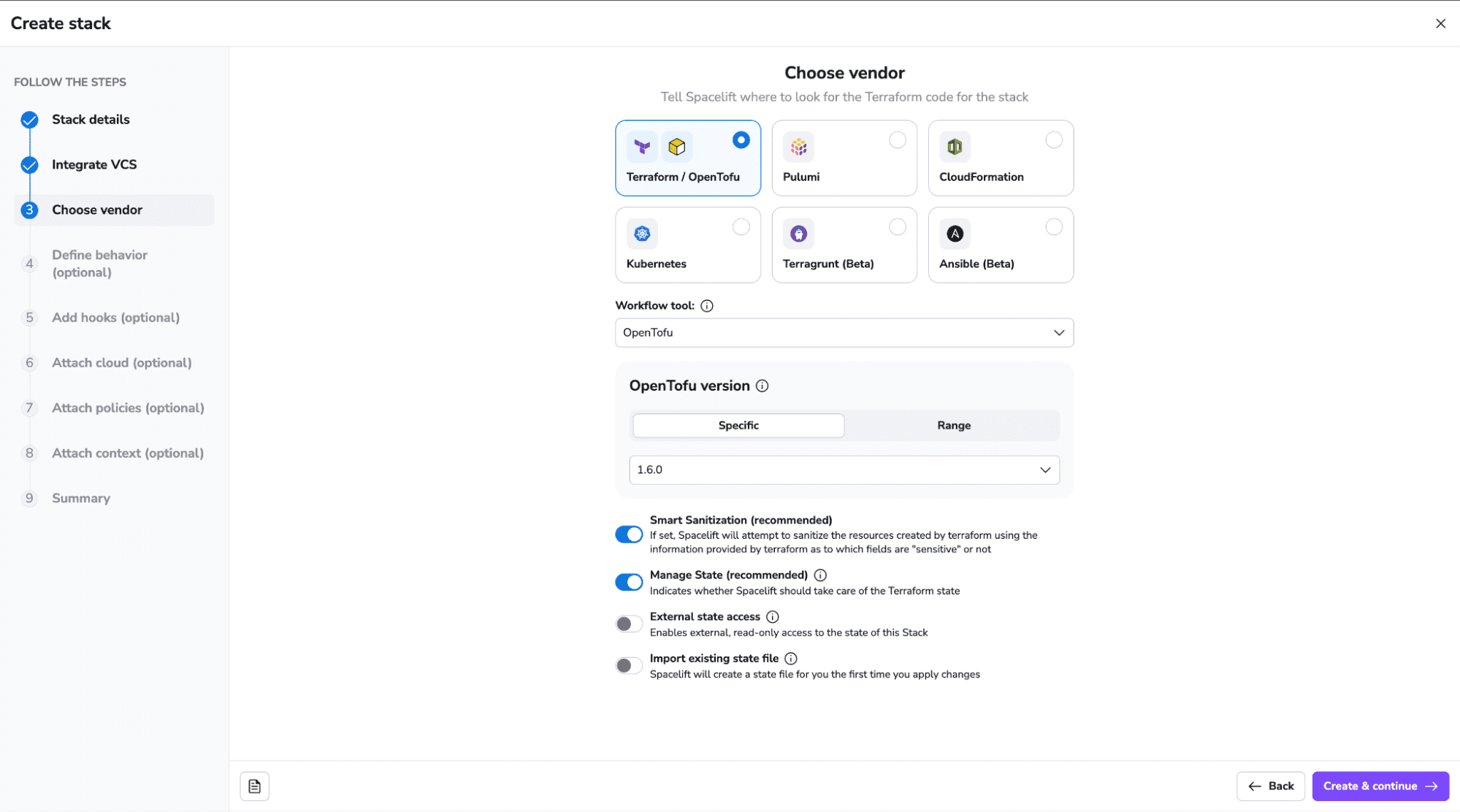Select Ansible (Beta) vendor radio button
Screen dimensions: 1460x812
pos(1053,227)
